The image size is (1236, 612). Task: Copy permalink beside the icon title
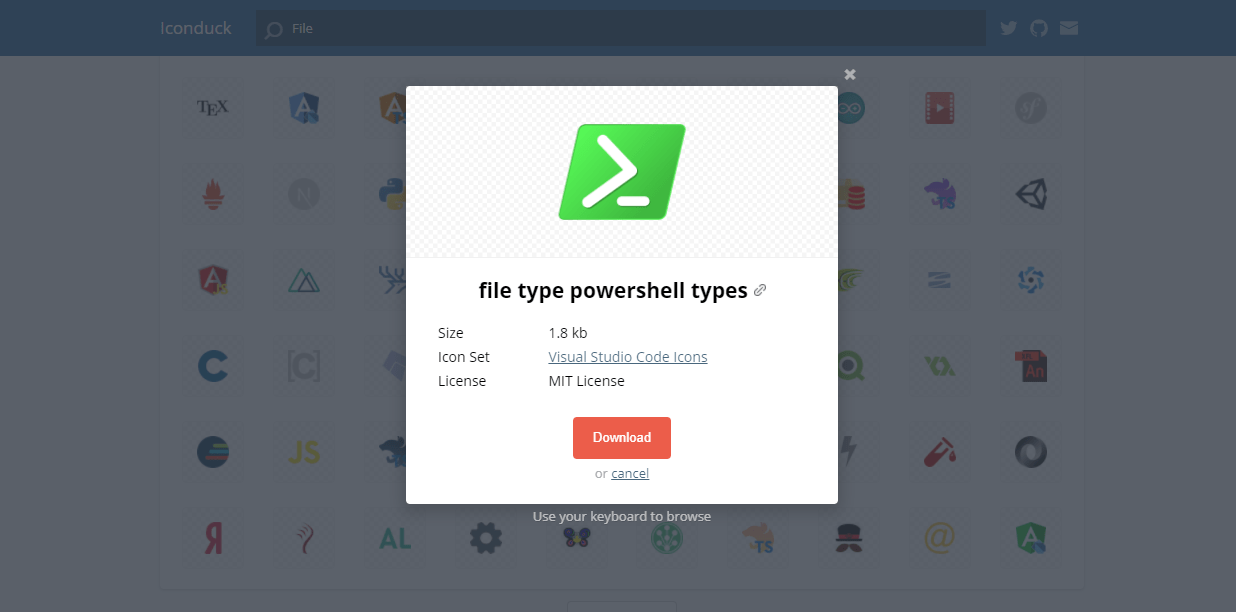pos(760,291)
